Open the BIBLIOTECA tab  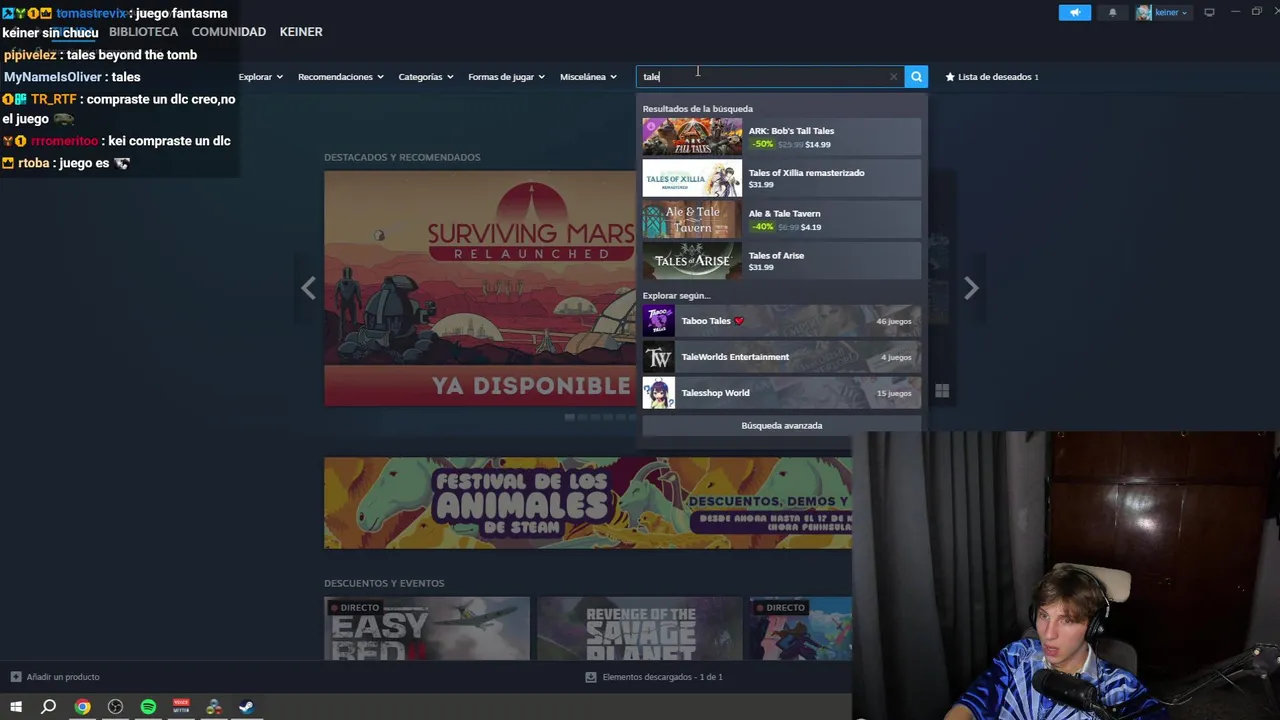pyautogui.click(x=143, y=32)
